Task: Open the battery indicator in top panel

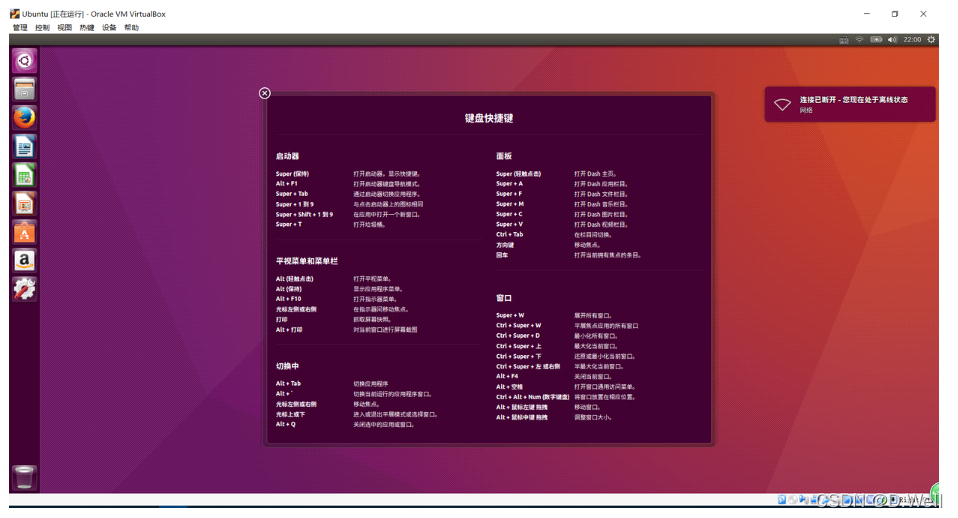Action: point(876,40)
